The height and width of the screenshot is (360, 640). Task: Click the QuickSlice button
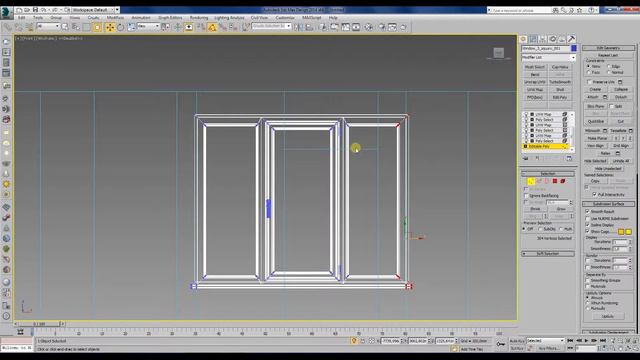596,122
